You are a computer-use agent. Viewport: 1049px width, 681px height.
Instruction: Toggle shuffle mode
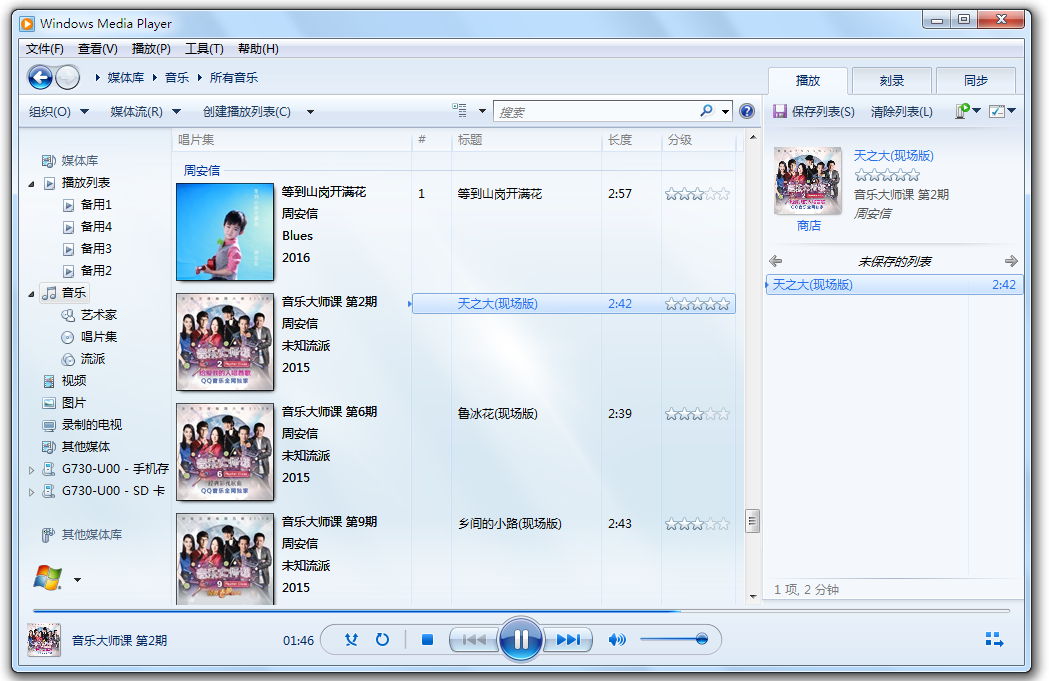point(351,640)
